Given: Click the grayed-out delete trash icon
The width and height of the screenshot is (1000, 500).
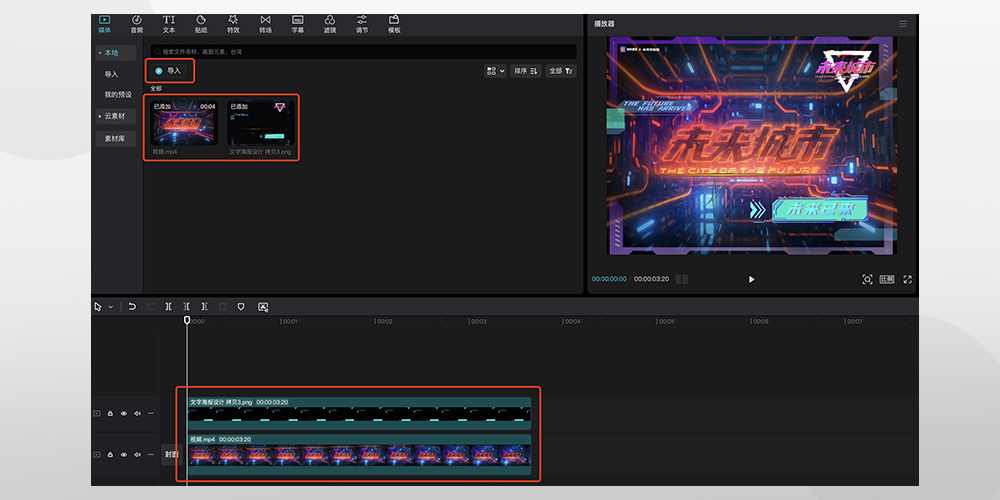Looking at the screenshot, I should pyautogui.click(x=223, y=307).
